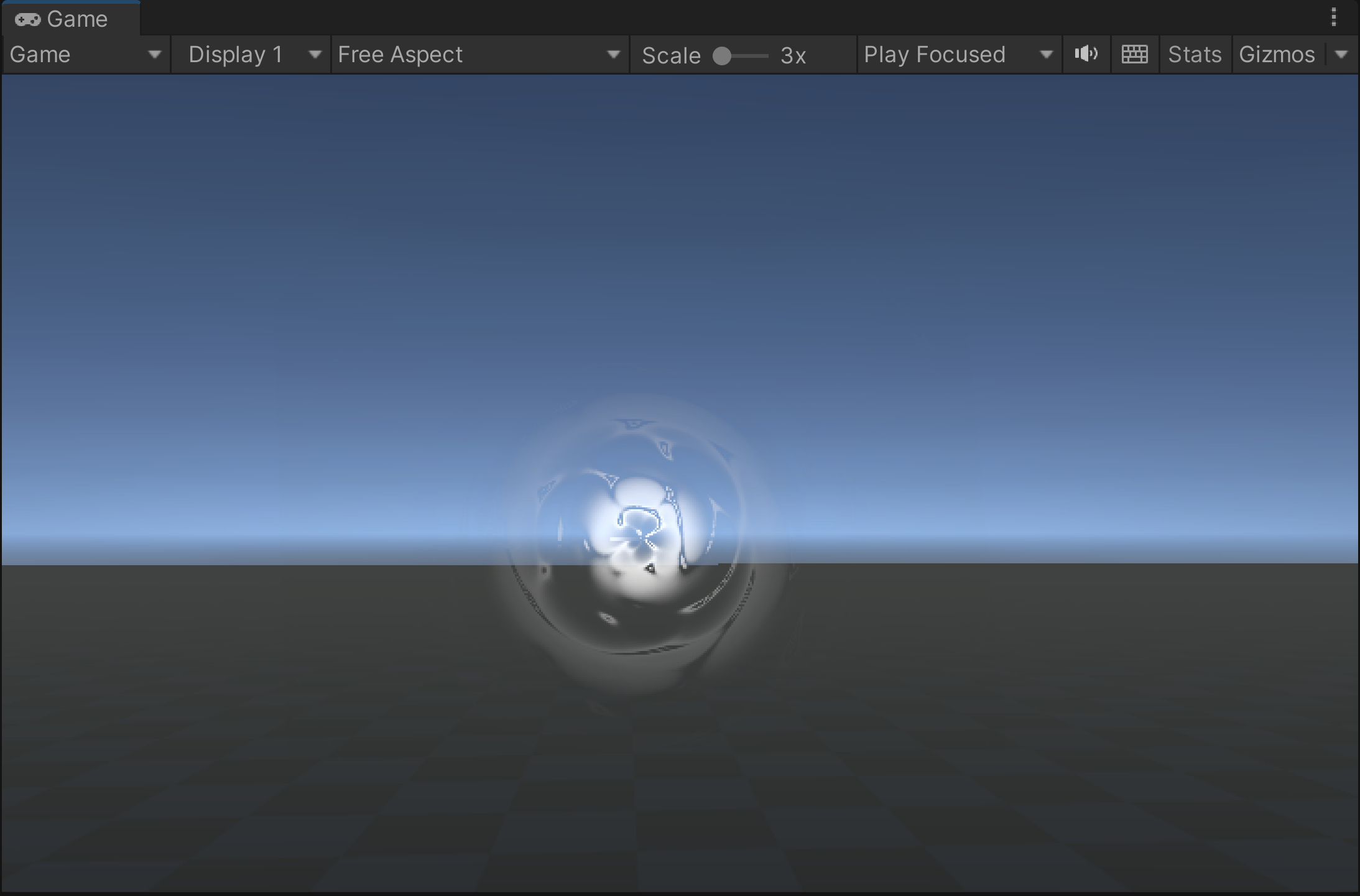The height and width of the screenshot is (896, 1360).
Task: Expand the Gizmos dropdown arrow
Action: [x=1341, y=55]
